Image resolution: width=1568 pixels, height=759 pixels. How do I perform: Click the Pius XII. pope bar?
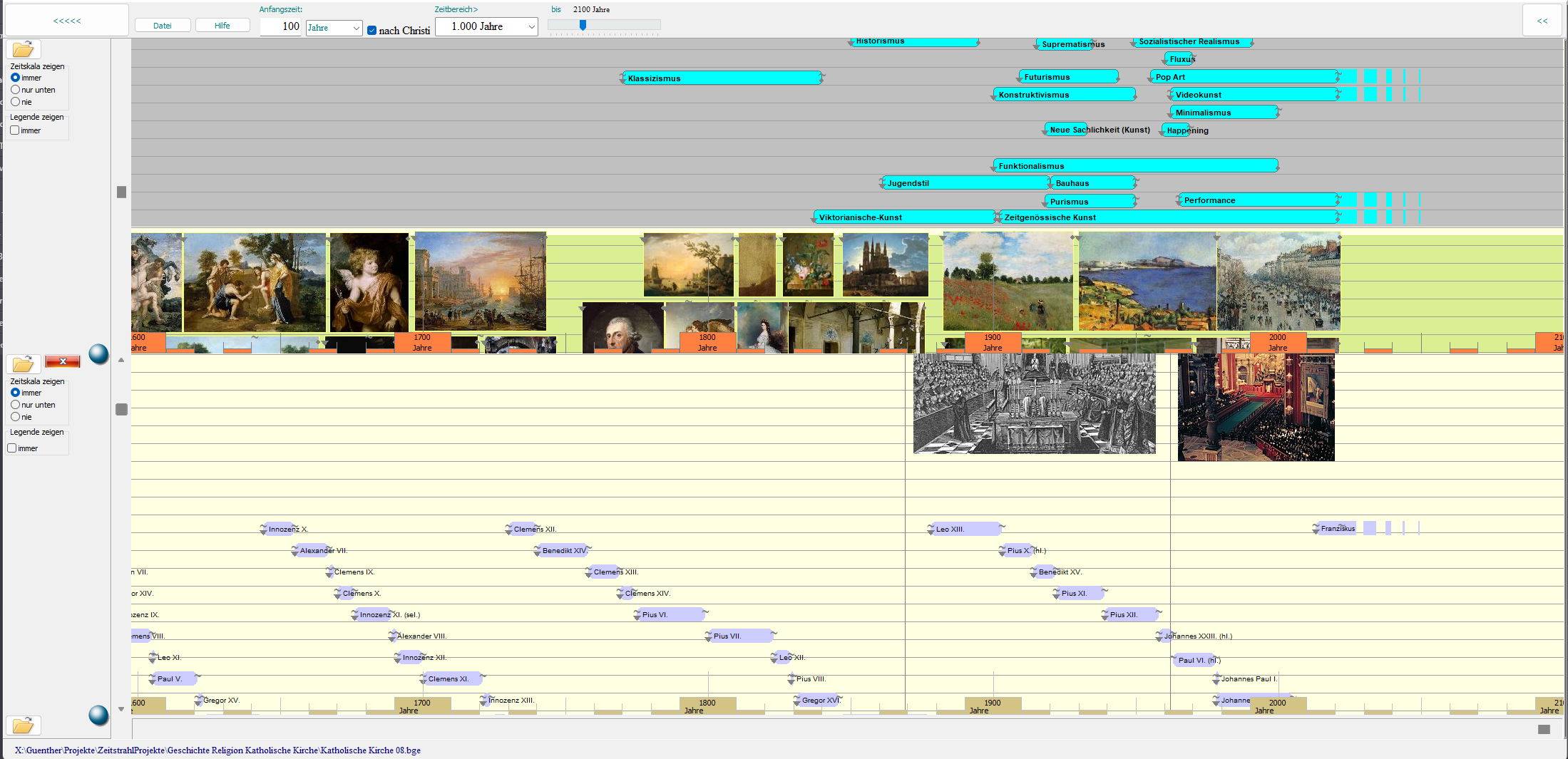click(1130, 614)
